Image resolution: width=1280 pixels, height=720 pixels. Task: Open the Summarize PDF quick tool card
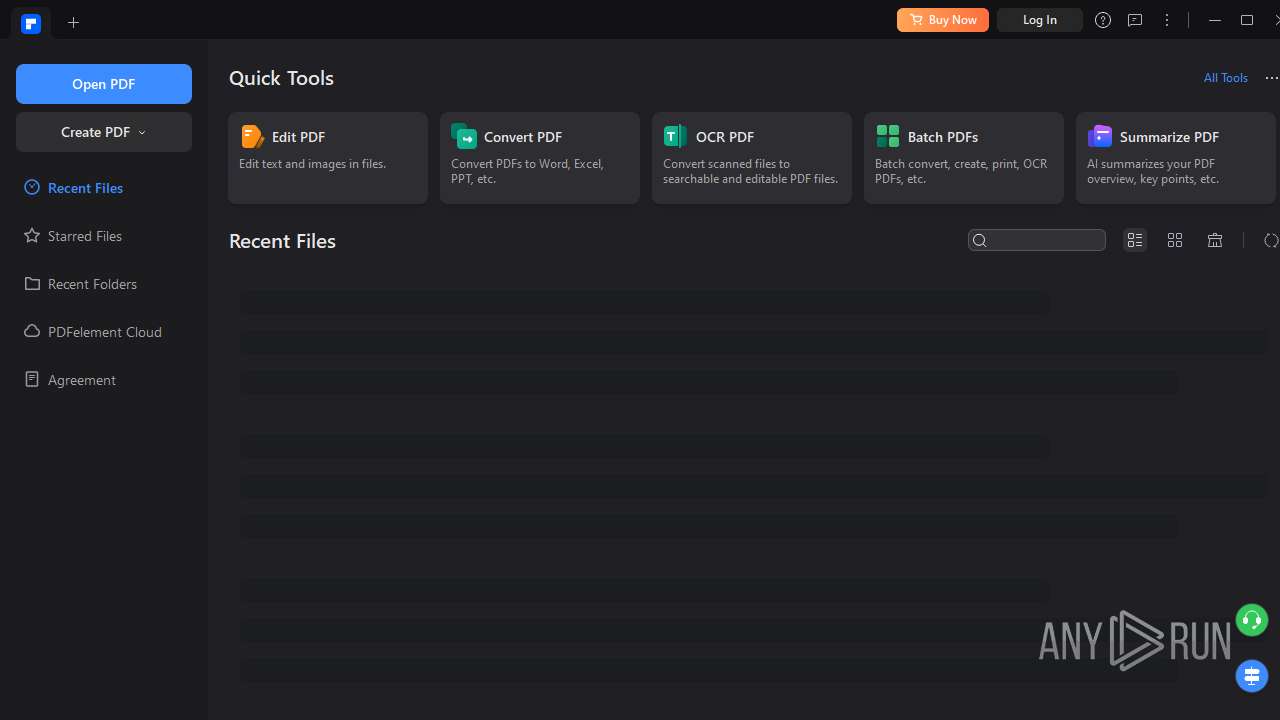tap(1176, 158)
